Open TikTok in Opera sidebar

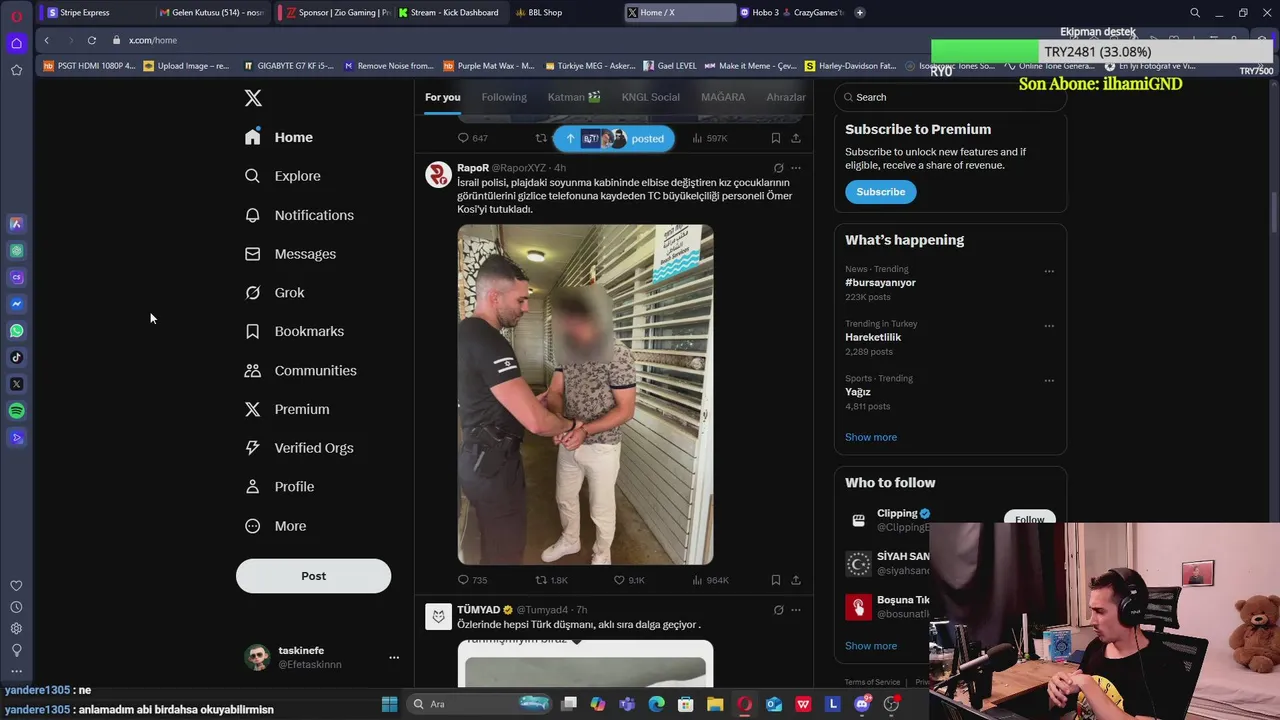coord(16,357)
